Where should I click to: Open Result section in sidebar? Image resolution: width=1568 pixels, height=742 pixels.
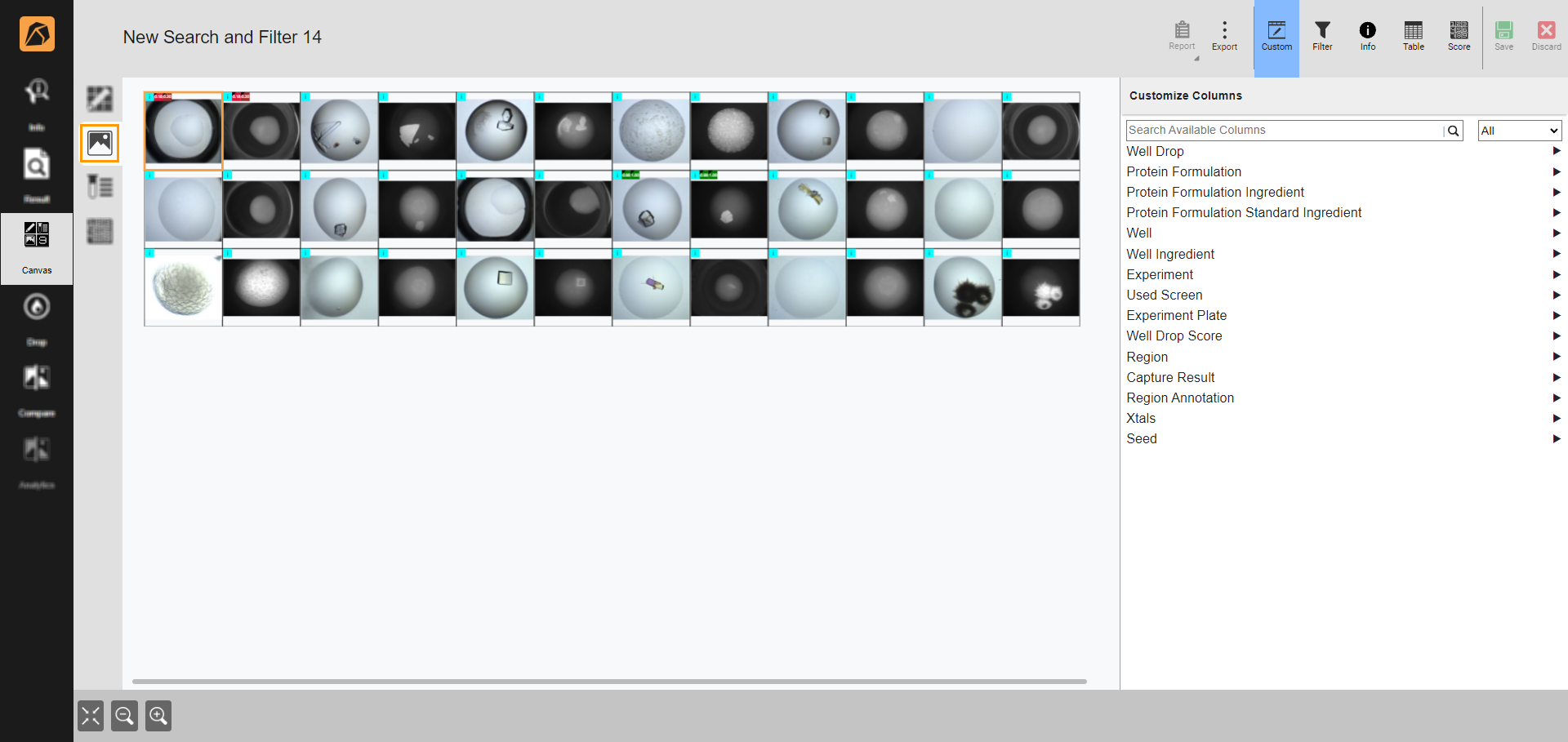point(37,176)
